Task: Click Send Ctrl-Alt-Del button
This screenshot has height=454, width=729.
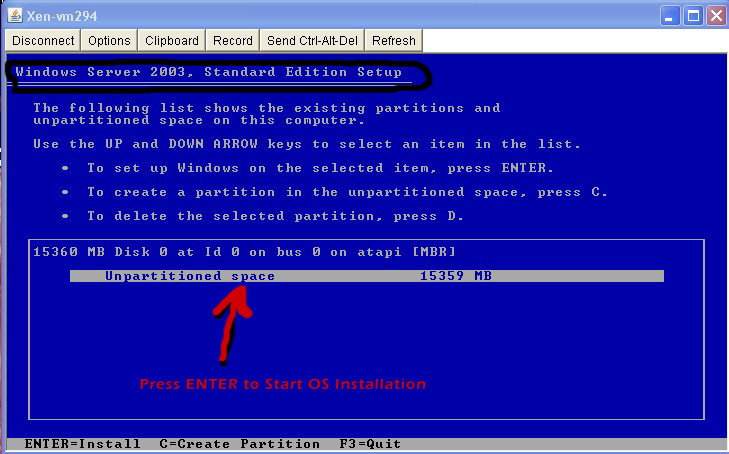Action: pyautogui.click(x=312, y=40)
